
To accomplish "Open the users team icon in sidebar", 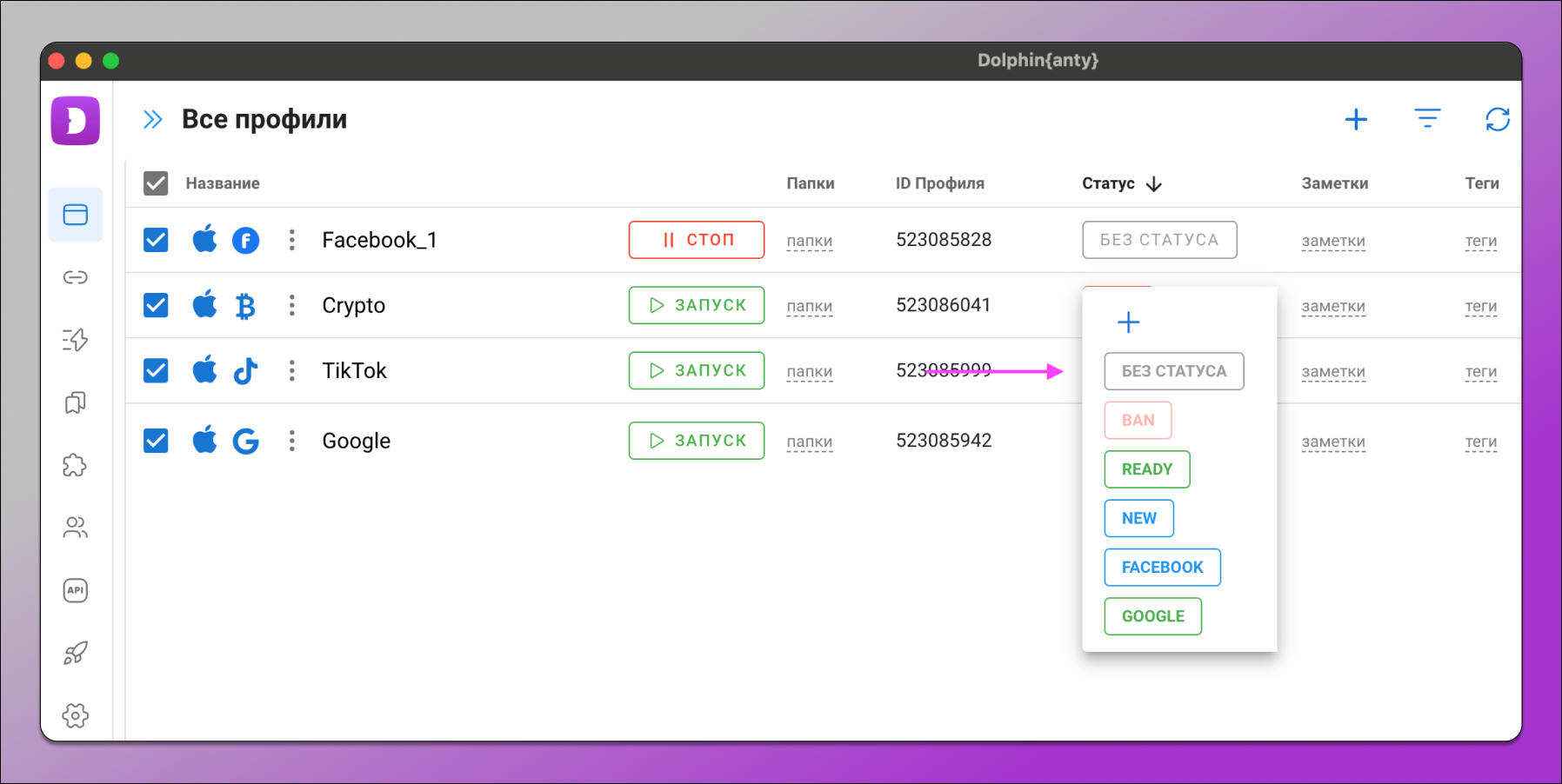I will click(x=76, y=528).
